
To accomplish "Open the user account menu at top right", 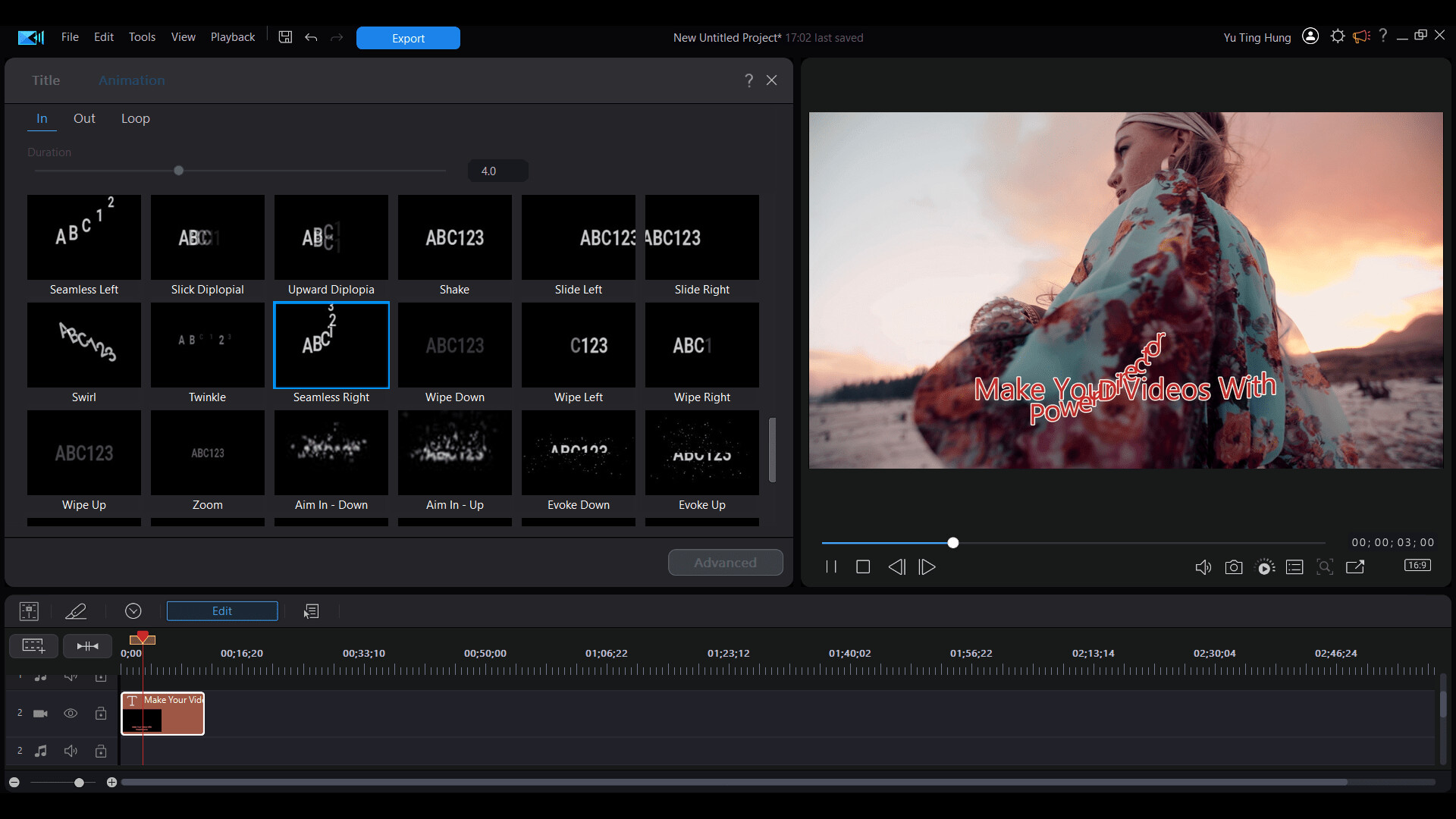I will (x=1310, y=36).
